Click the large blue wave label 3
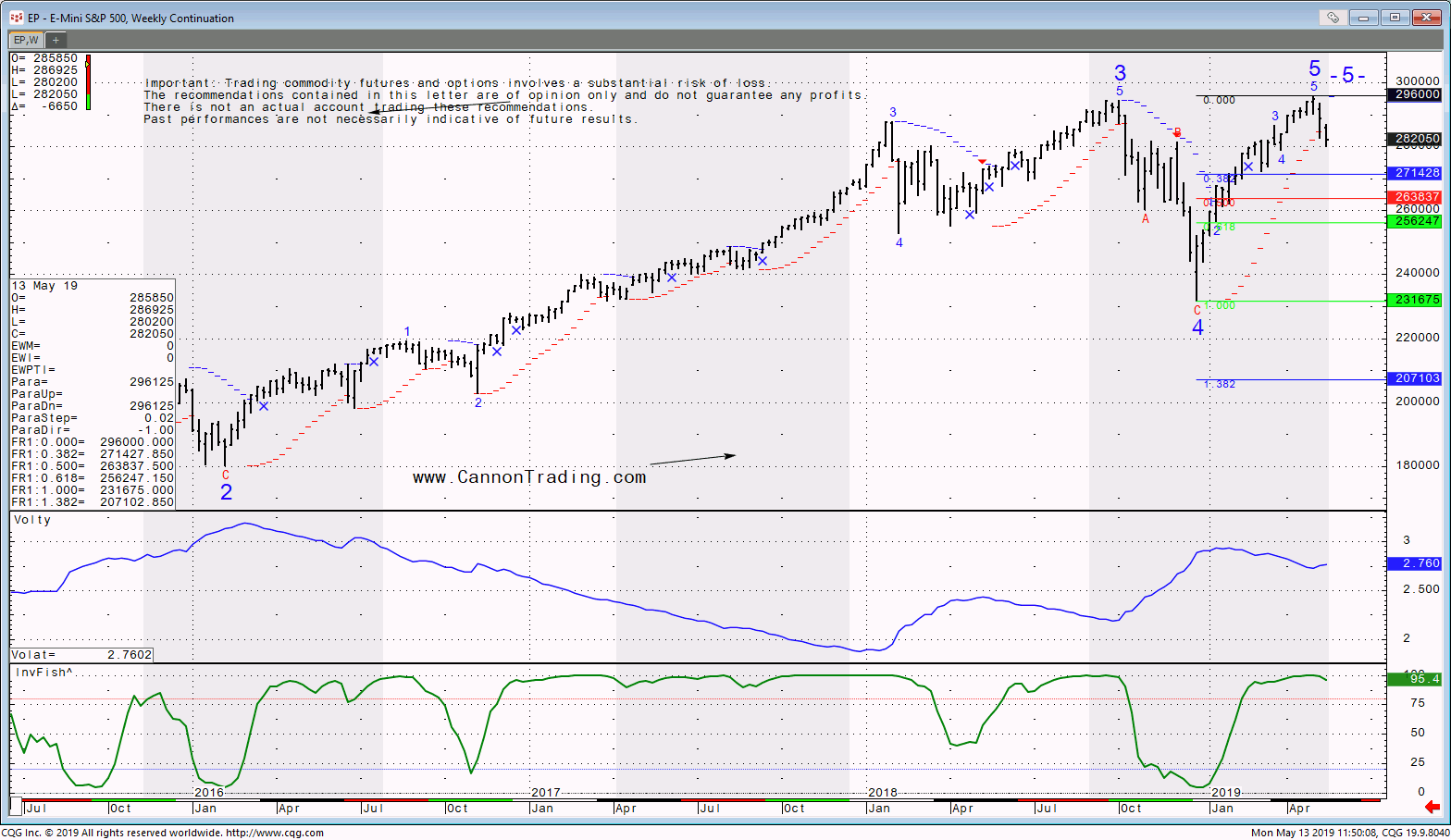 tap(1121, 73)
